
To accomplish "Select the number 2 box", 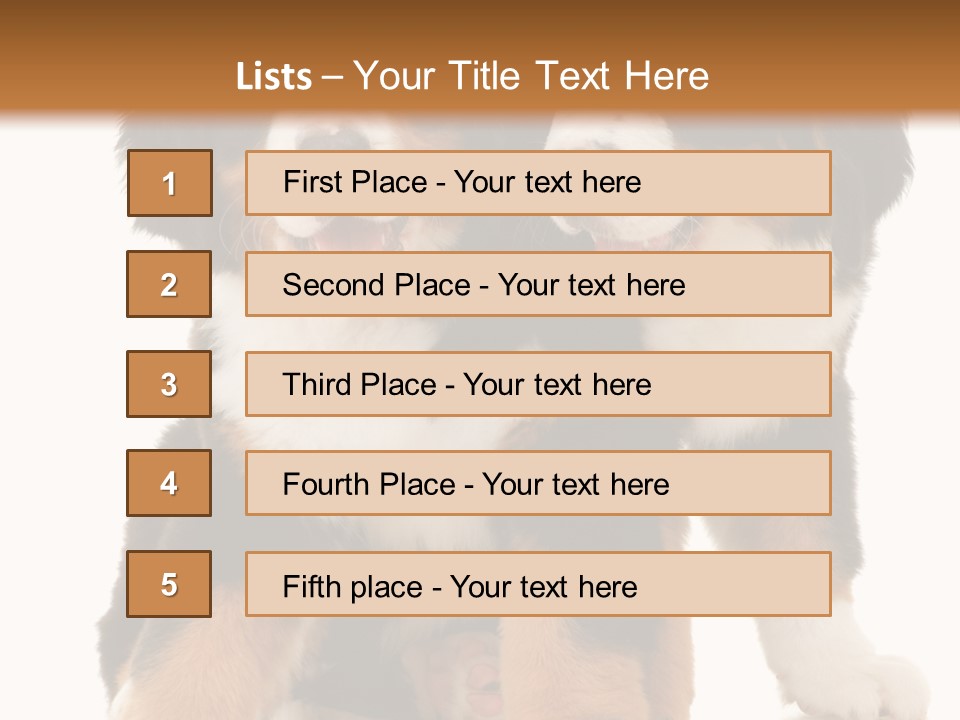I will (x=169, y=284).
